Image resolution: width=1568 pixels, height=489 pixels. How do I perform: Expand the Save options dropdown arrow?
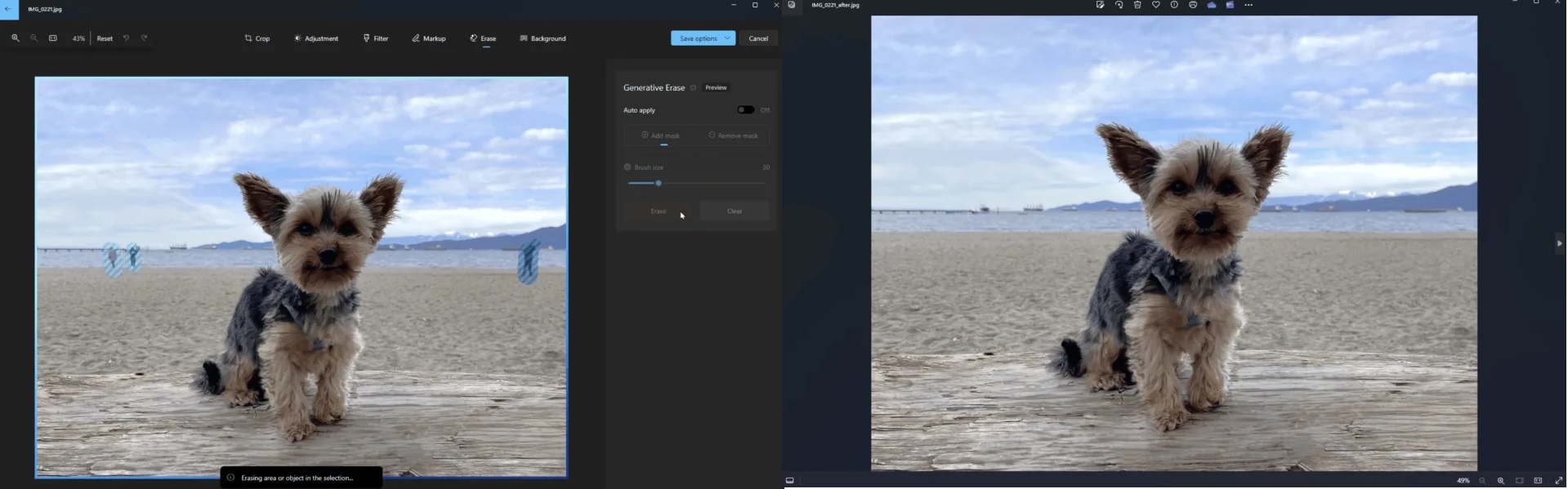click(x=727, y=38)
